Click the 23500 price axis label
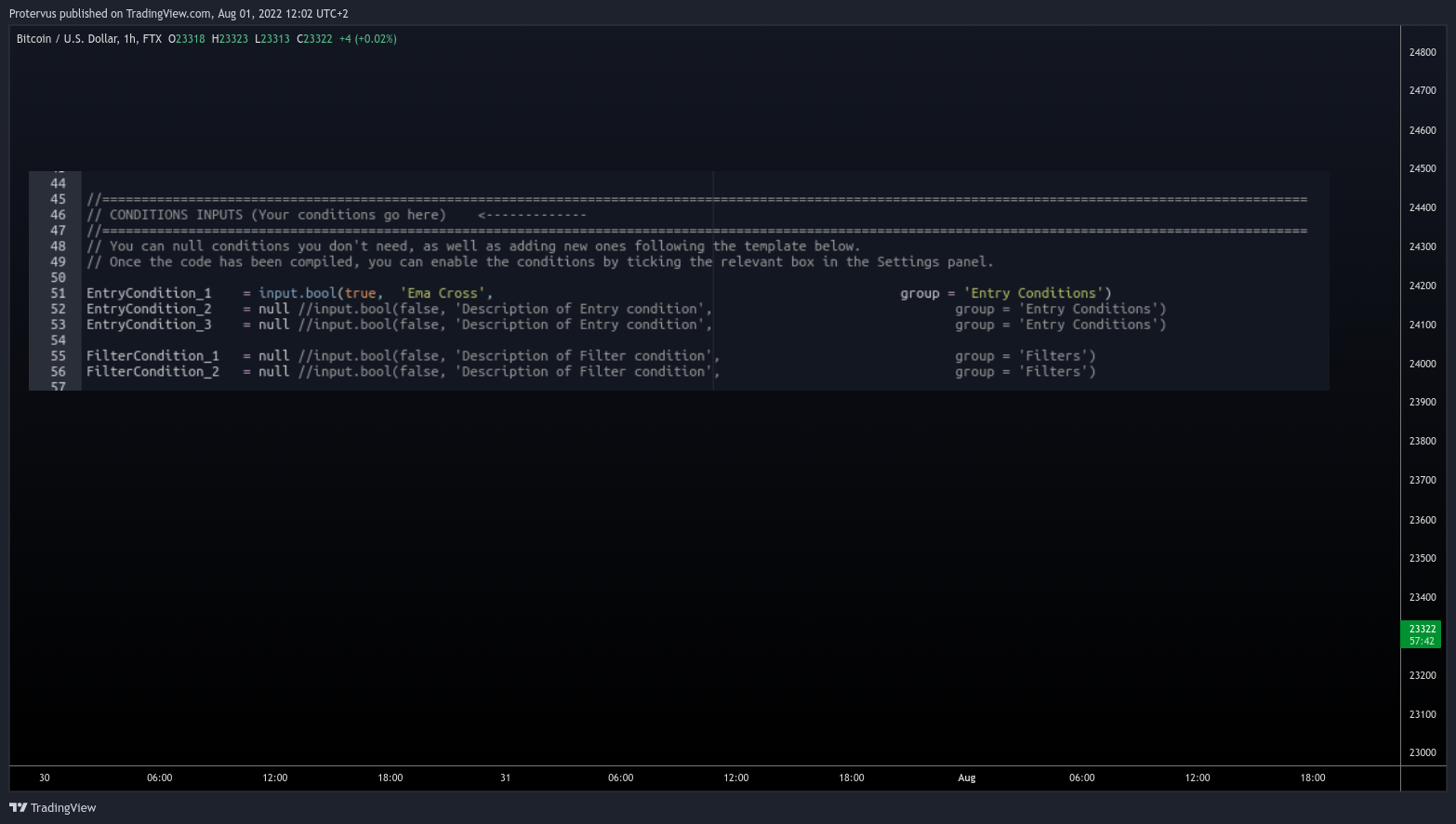The width and height of the screenshot is (1456, 824). click(1423, 559)
